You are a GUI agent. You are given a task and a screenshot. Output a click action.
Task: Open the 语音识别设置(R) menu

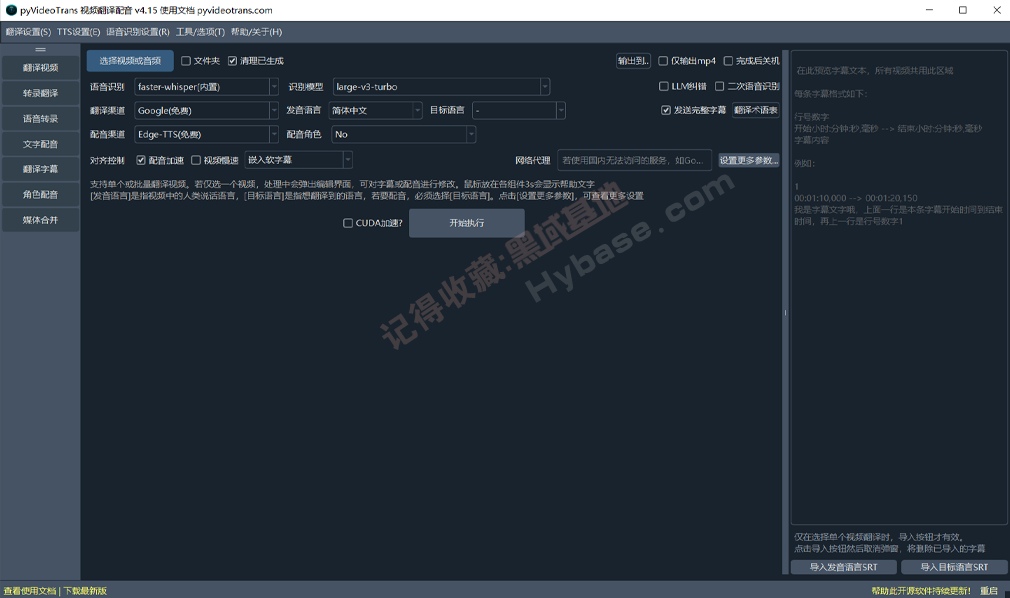click(138, 32)
